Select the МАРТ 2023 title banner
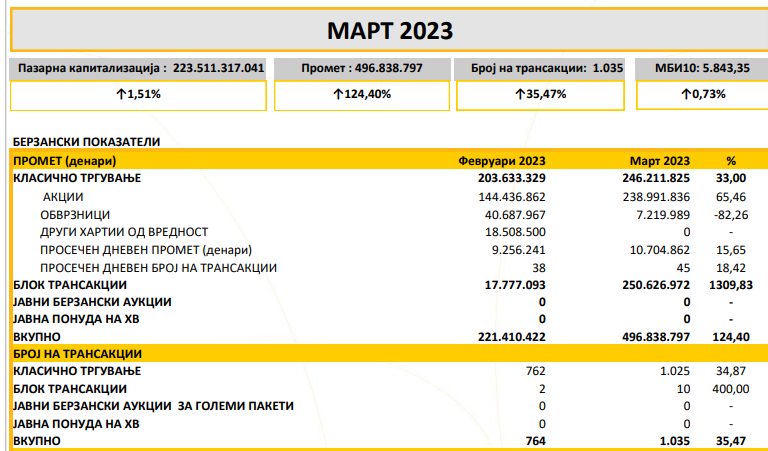The height and width of the screenshot is (451, 768). pyautogui.click(x=388, y=31)
